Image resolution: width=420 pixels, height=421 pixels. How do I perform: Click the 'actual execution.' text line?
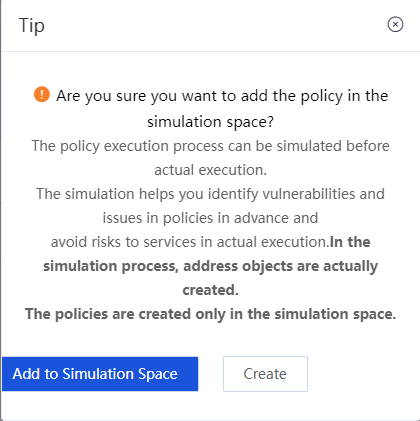click(x=210, y=170)
